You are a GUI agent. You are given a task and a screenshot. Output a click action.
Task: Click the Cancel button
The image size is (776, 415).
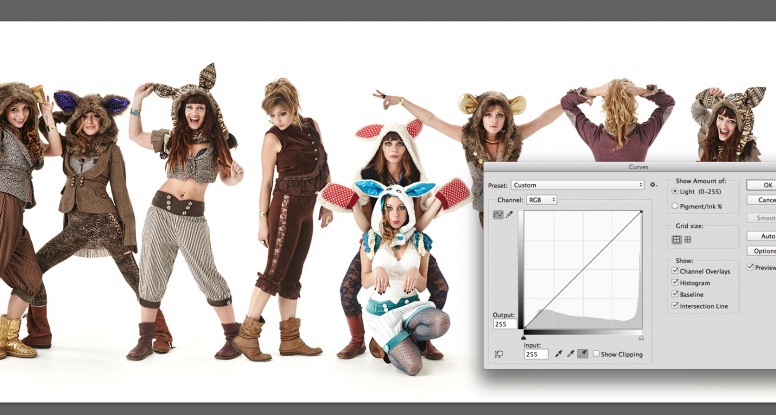click(x=762, y=200)
